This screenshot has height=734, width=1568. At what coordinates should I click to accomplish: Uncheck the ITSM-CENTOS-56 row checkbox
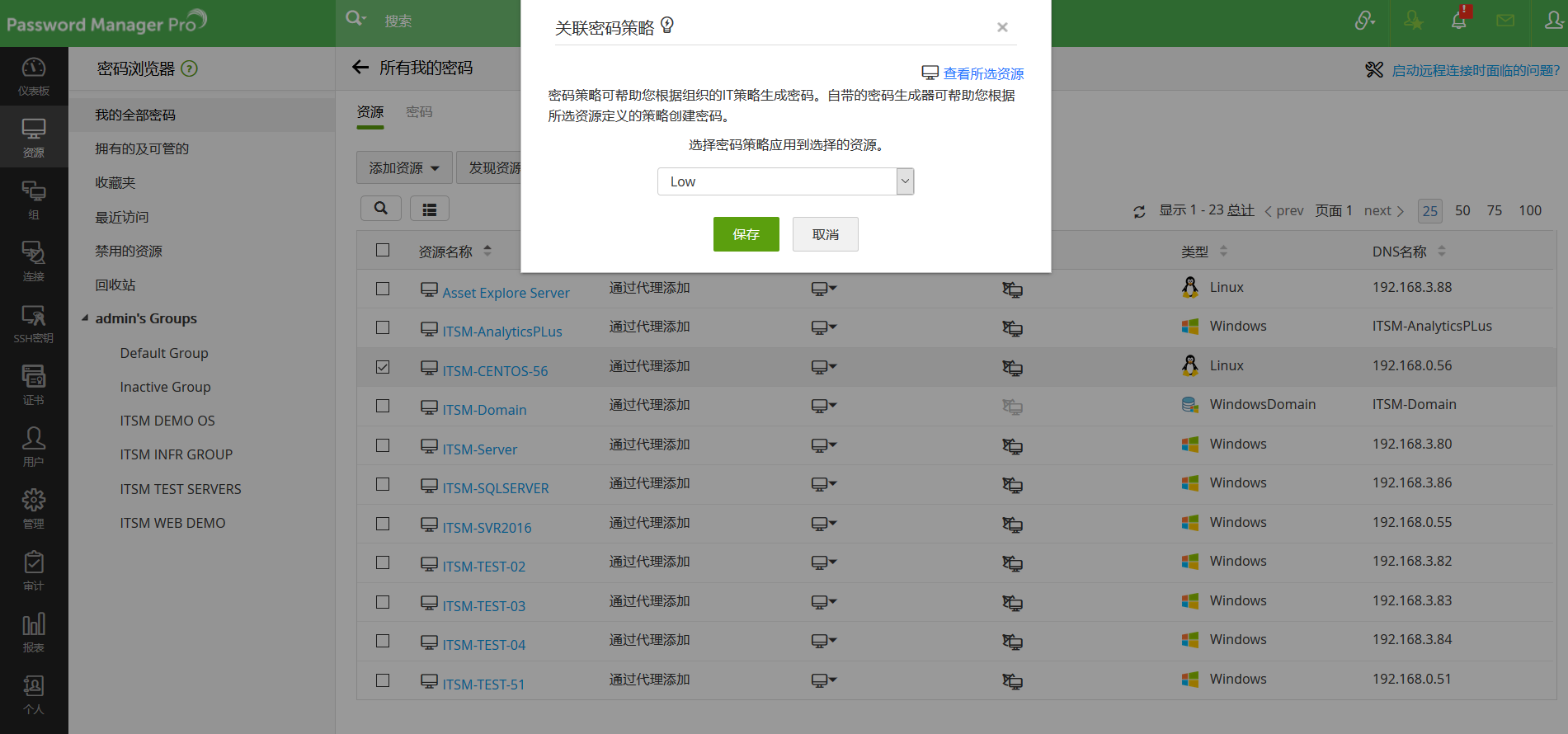point(383,367)
